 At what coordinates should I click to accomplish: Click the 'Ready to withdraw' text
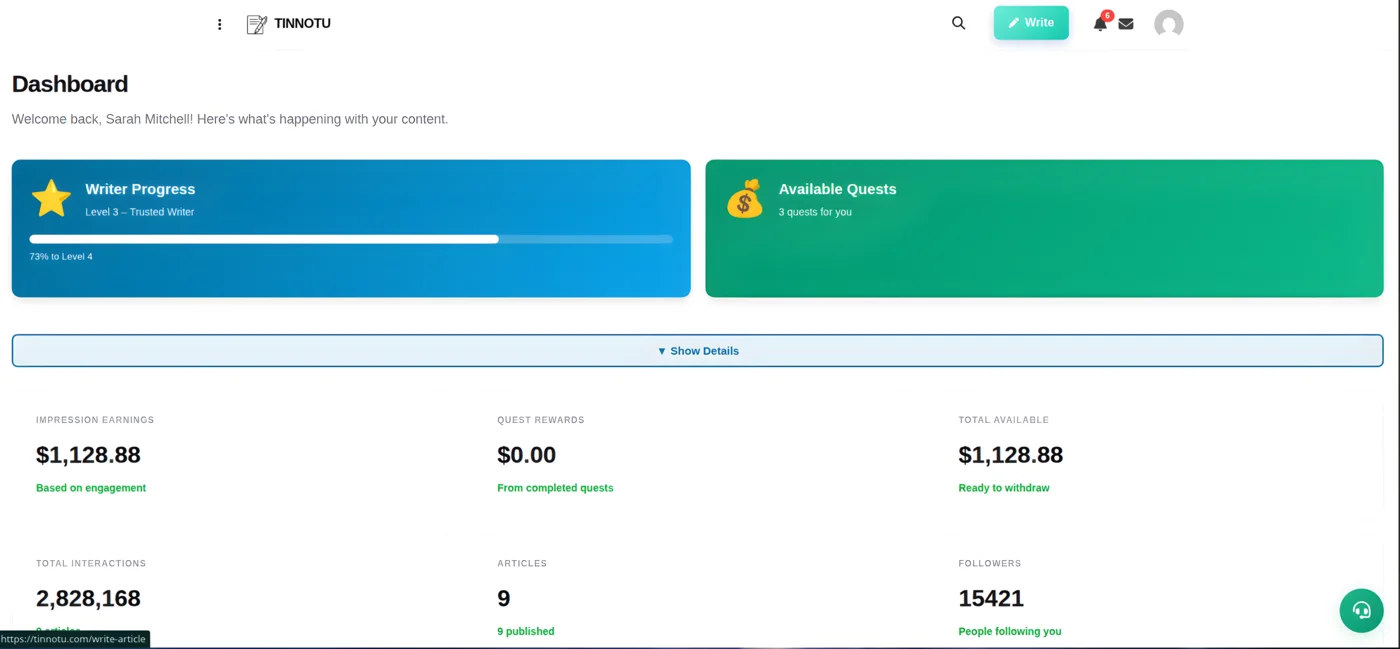pyautogui.click(x=1004, y=488)
